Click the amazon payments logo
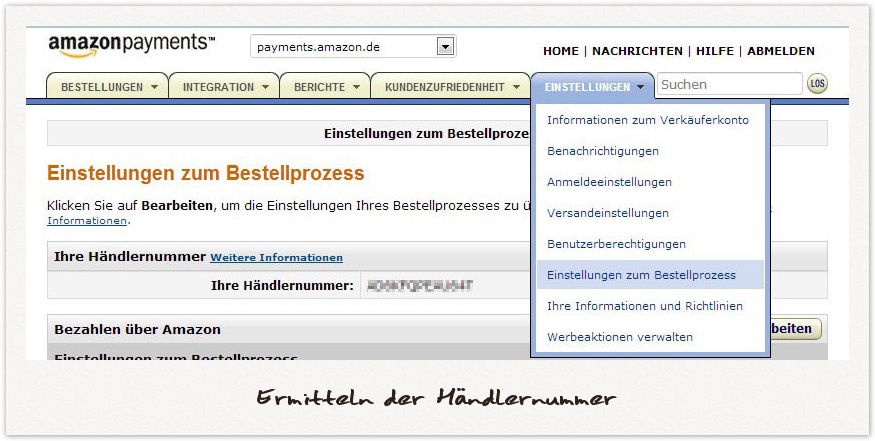The height and width of the screenshot is (441, 875). 130,45
